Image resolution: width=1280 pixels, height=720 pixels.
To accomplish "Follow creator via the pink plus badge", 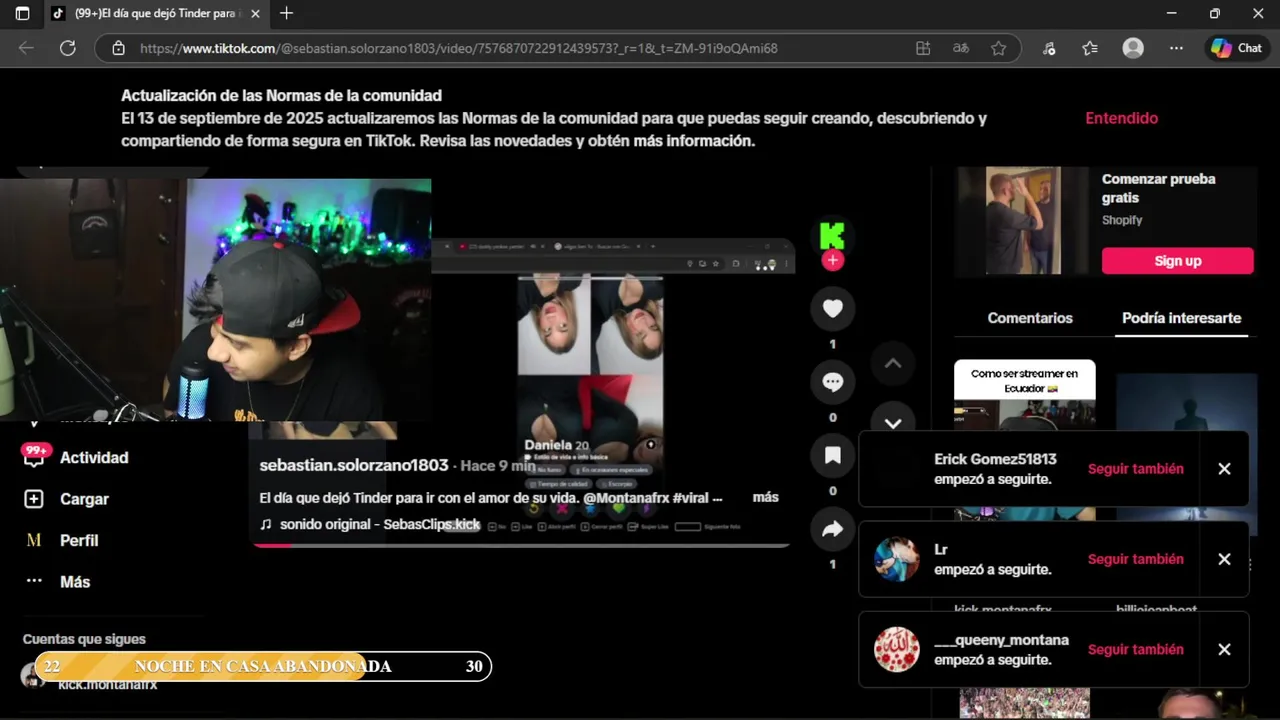I will [x=832, y=260].
